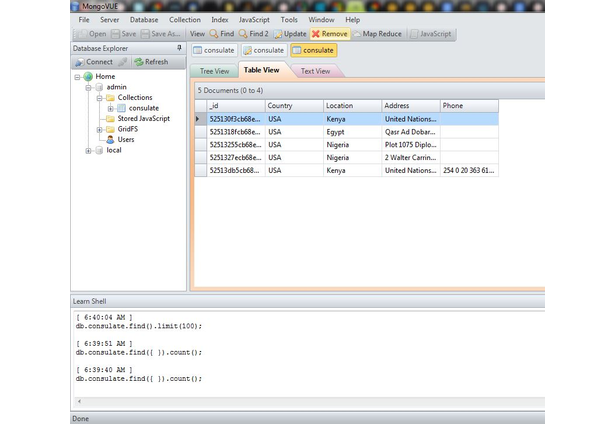Click the Find magnifier toolbar icon
This screenshot has height=424, width=615.
click(214, 34)
